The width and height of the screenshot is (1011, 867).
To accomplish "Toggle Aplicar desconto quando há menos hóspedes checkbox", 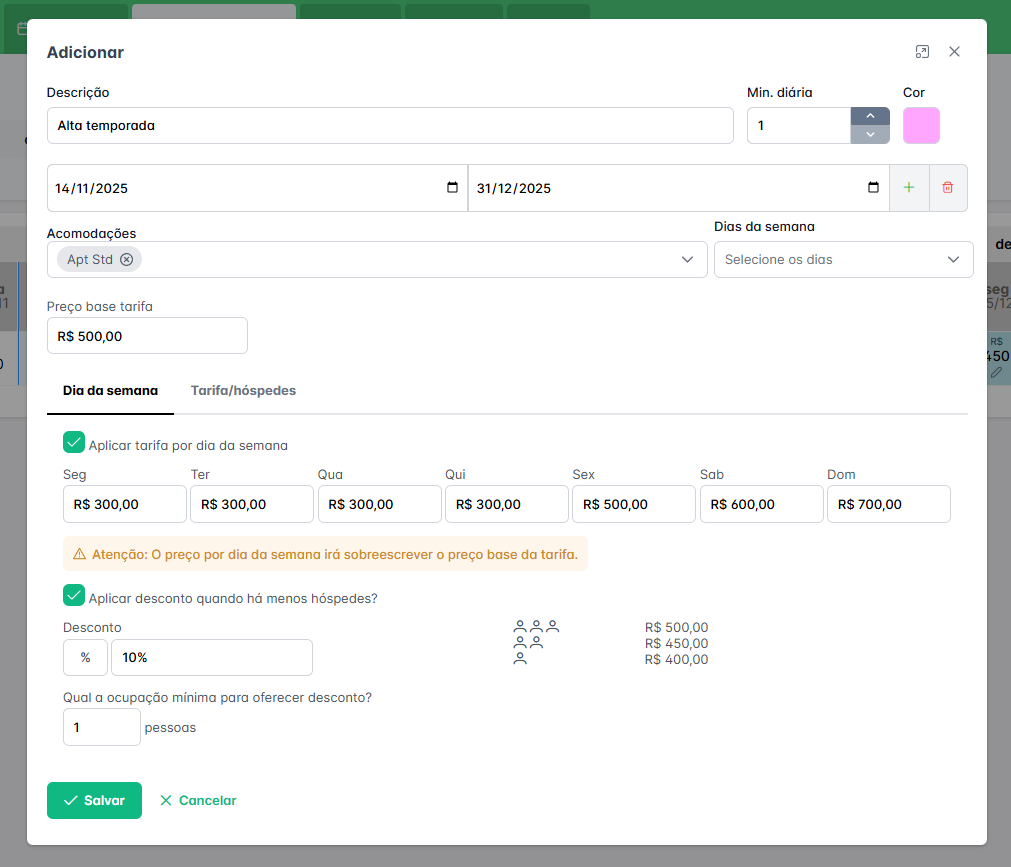I will point(74,596).
